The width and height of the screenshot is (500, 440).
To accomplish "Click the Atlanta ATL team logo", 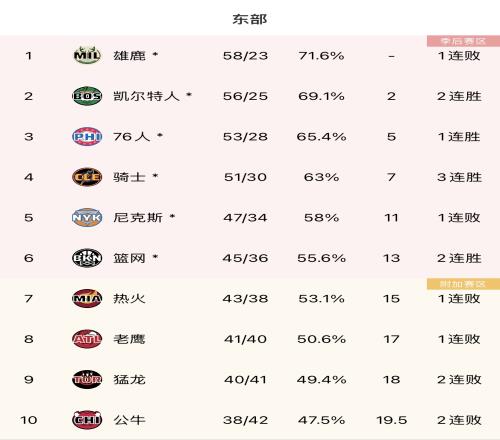I will point(87,339).
